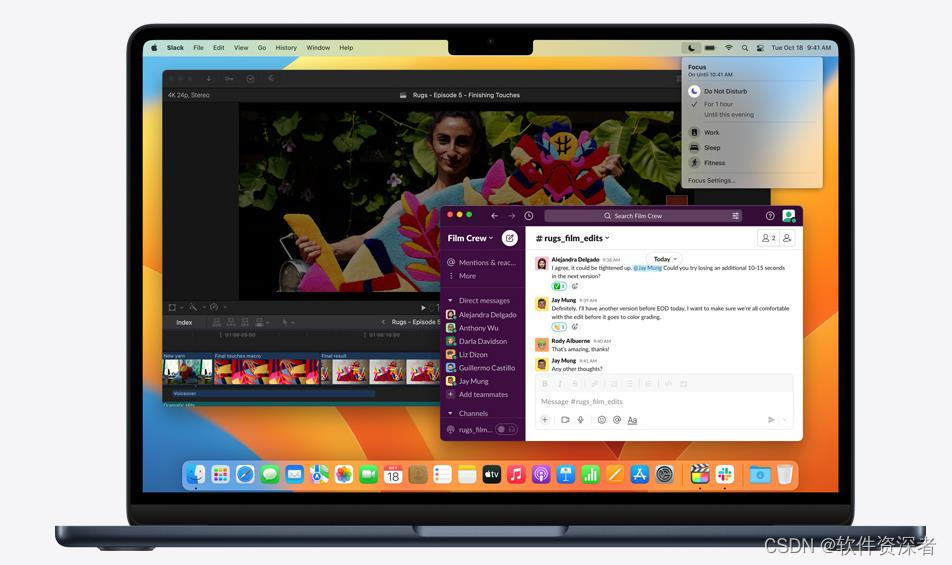Open the Edit menu in the menu bar
The image size is (952, 565).
[219, 47]
